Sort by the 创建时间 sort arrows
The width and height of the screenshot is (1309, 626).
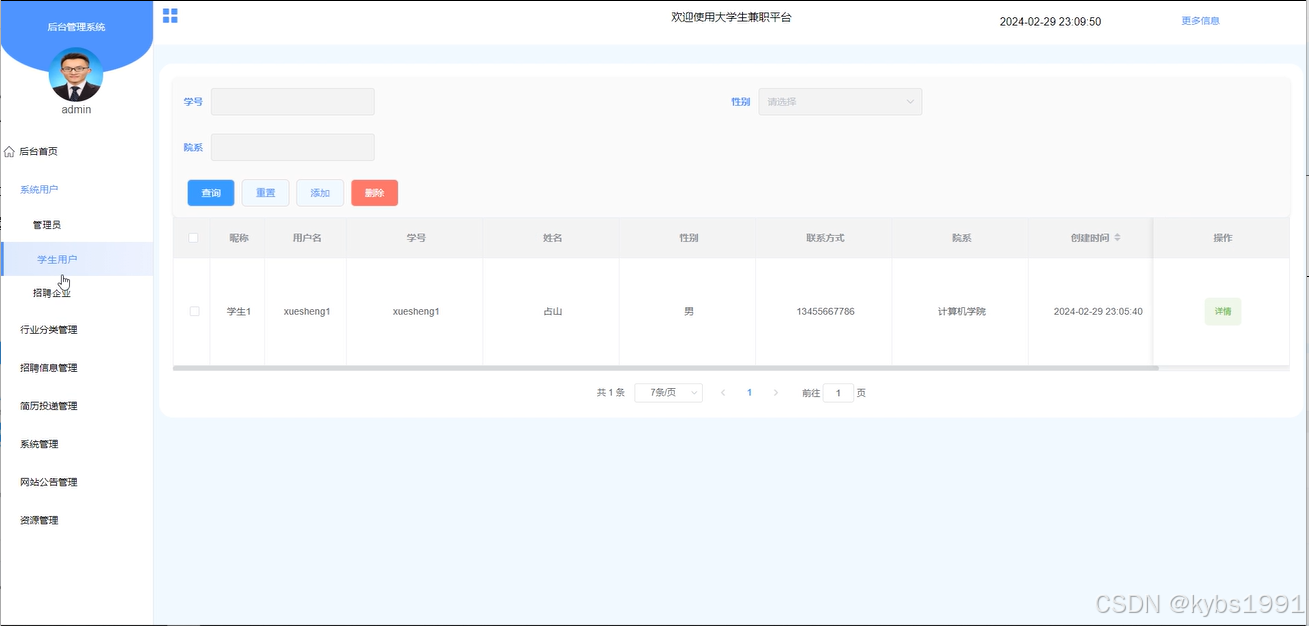click(1117, 238)
